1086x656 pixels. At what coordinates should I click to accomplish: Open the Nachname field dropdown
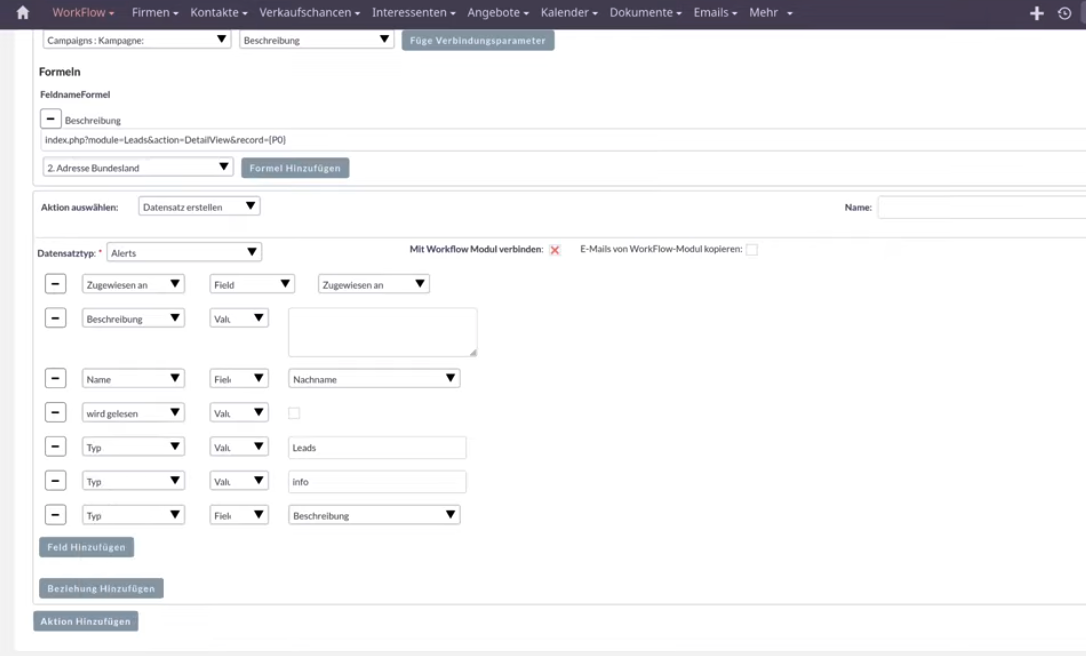tap(374, 379)
